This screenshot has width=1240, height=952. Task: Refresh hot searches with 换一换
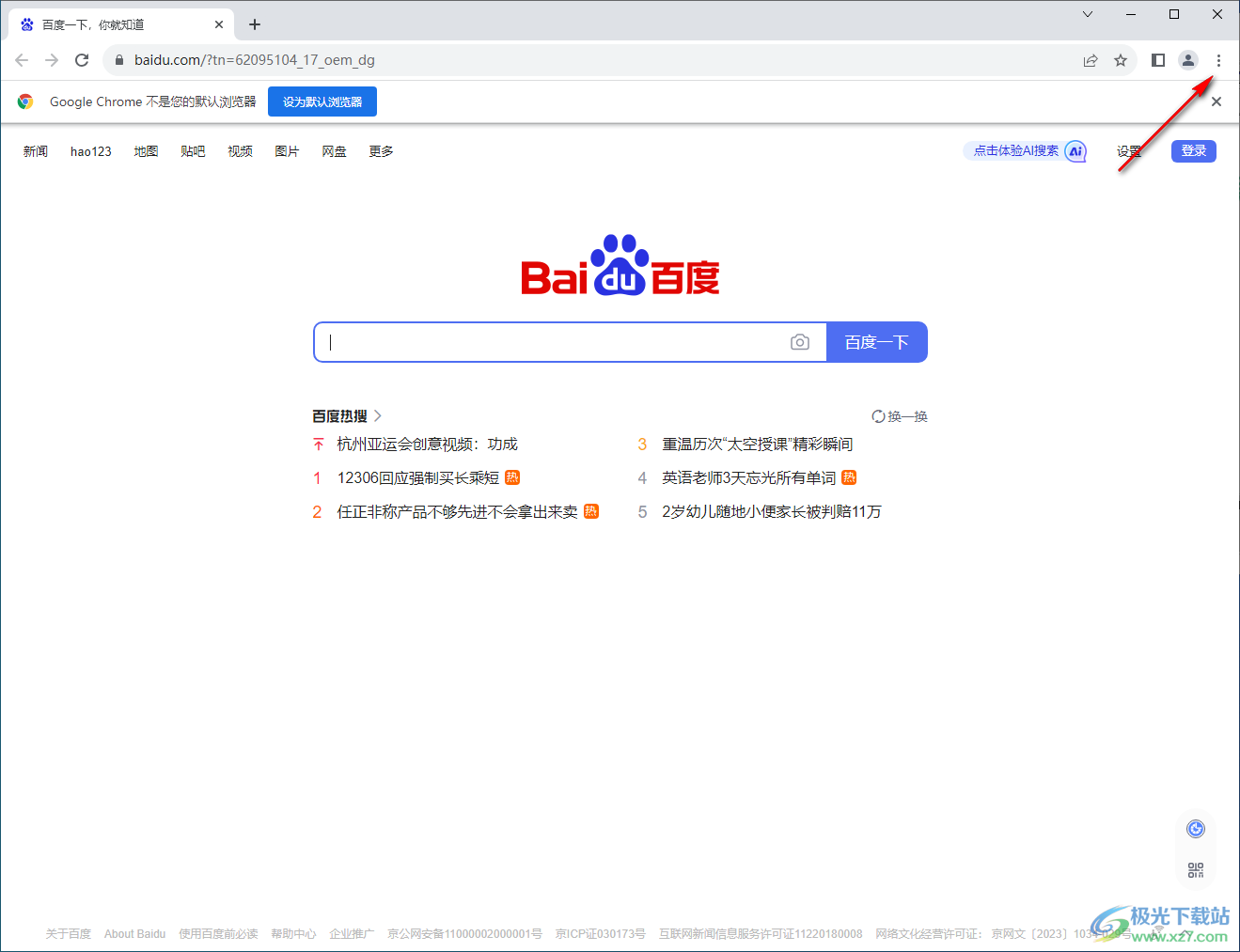pos(900,416)
